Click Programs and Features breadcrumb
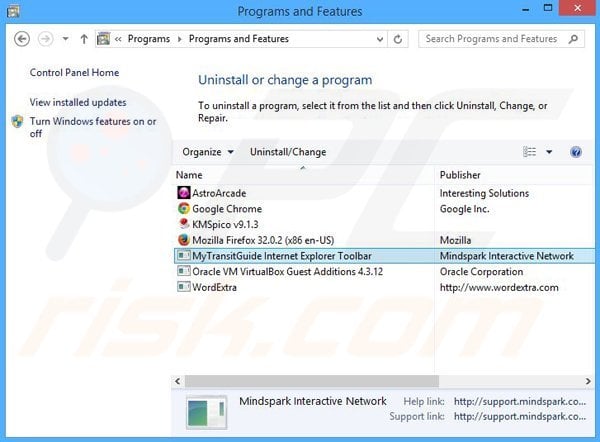Screen dimensions: 600x442 click(x=239, y=39)
